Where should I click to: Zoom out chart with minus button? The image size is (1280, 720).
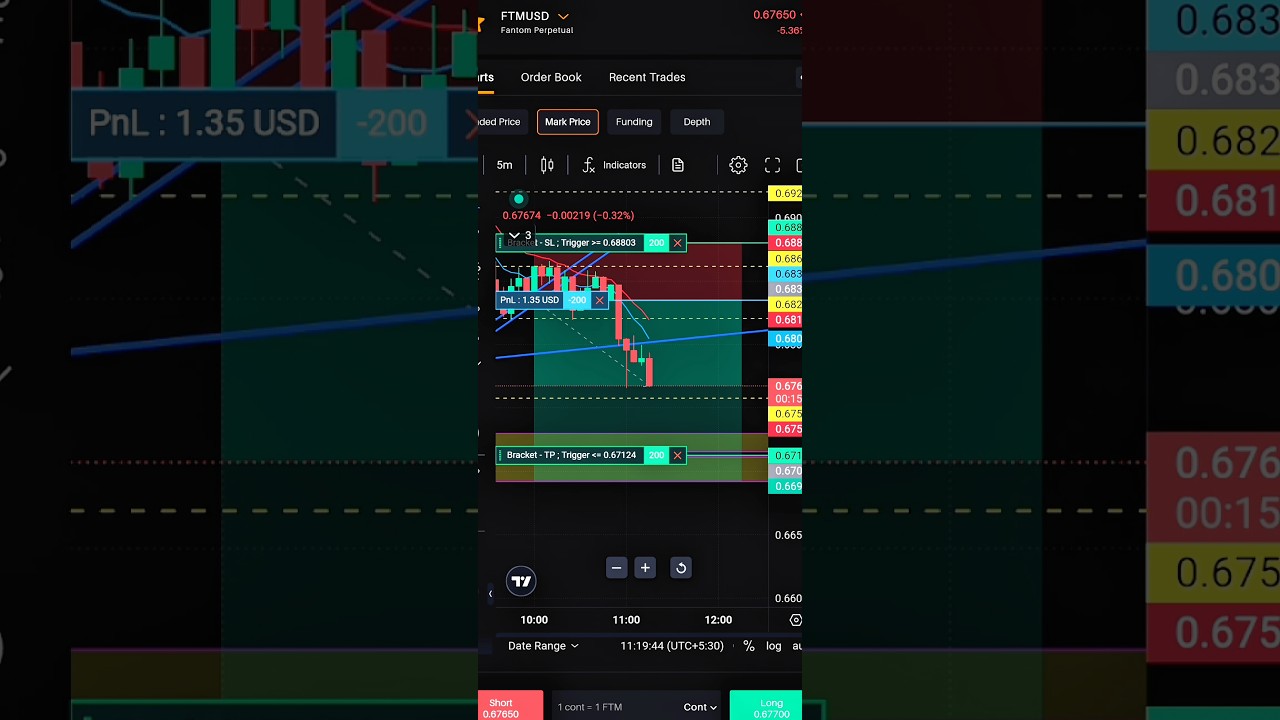coord(616,568)
